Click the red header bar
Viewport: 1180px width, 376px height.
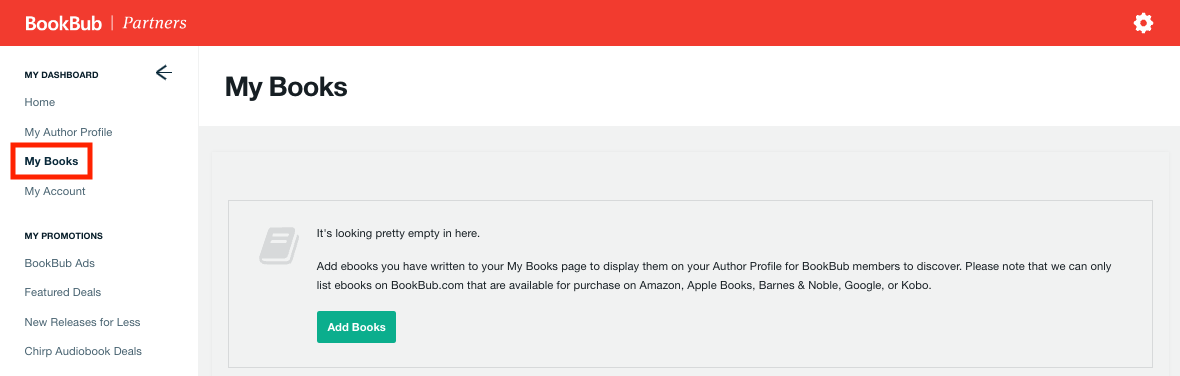click(x=590, y=23)
